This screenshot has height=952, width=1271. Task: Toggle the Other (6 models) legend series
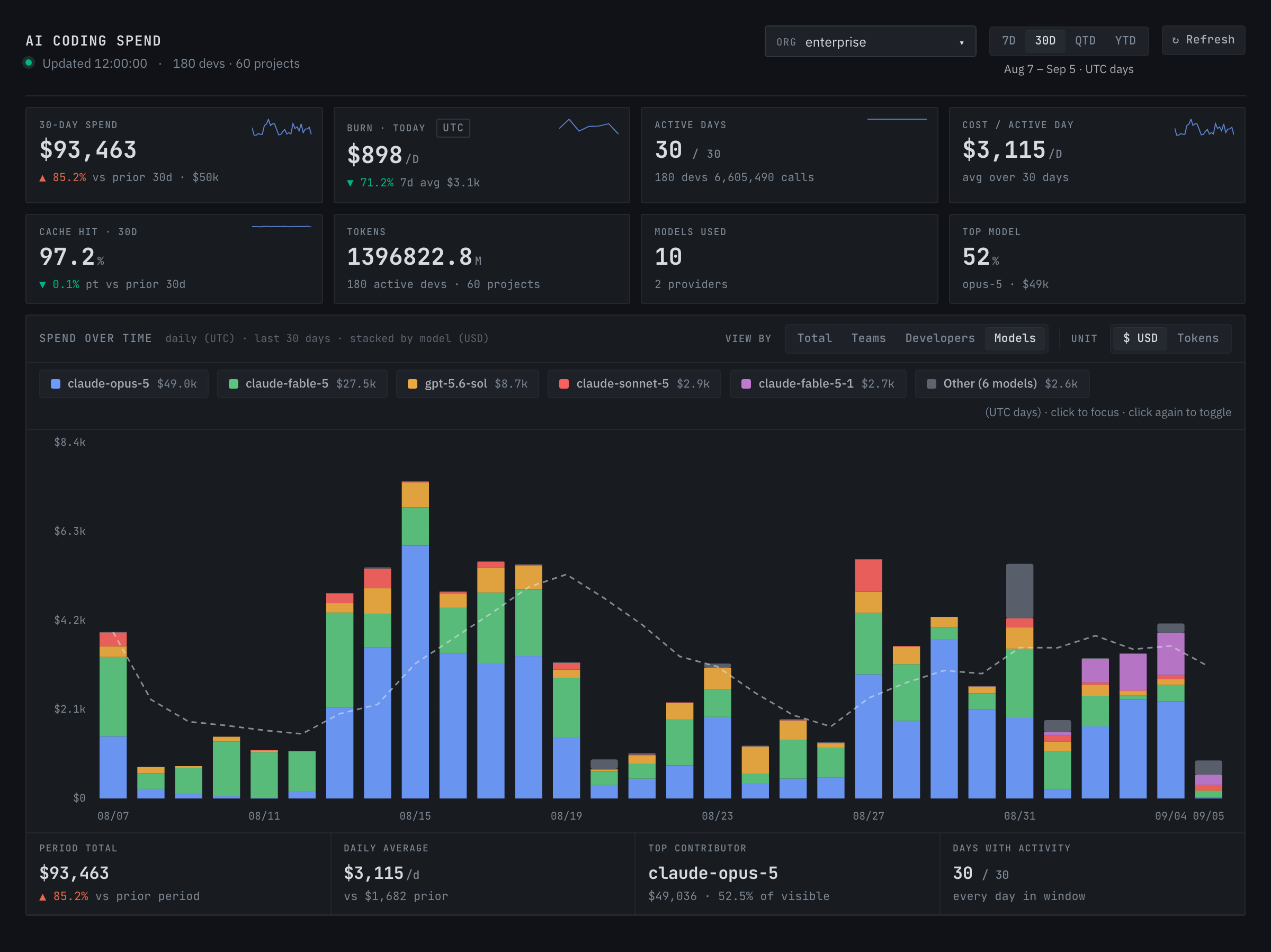coord(1002,384)
